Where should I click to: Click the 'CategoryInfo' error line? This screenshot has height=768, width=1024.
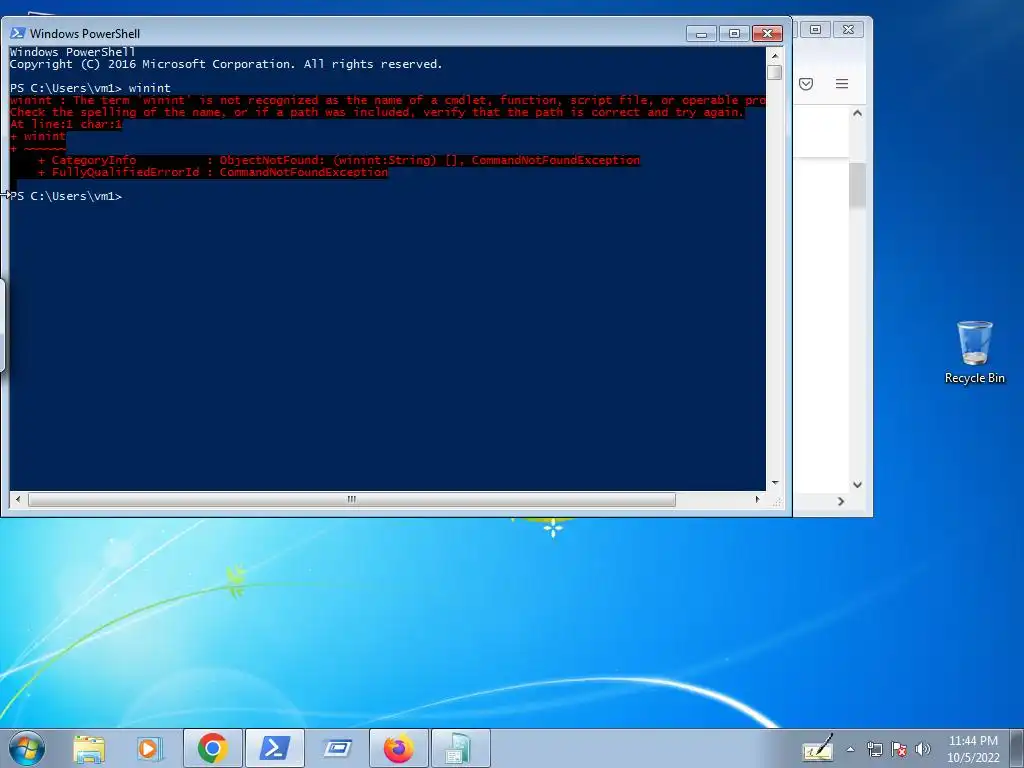tap(339, 160)
